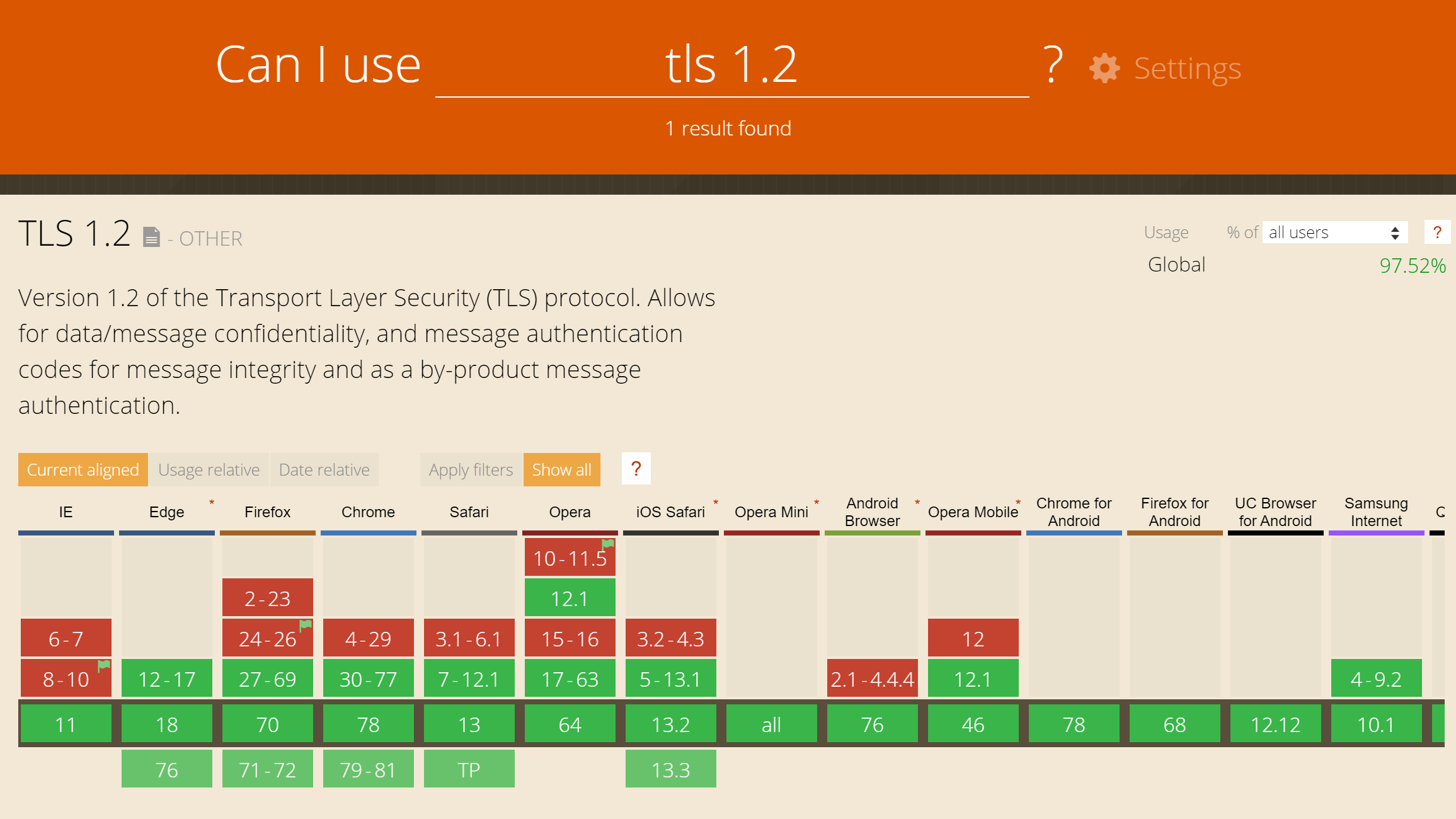Viewport: 1456px width, 819px height.
Task: Click the filter question mark icon
Action: point(636,469)
